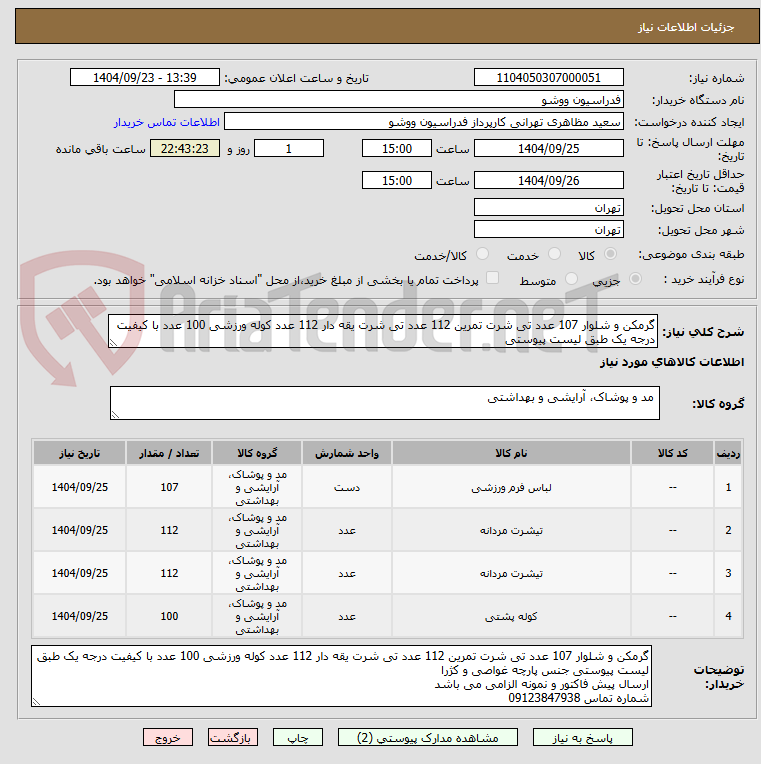Open مشاهده مدارک پیوستی (2) button

[x=428, y=737]
